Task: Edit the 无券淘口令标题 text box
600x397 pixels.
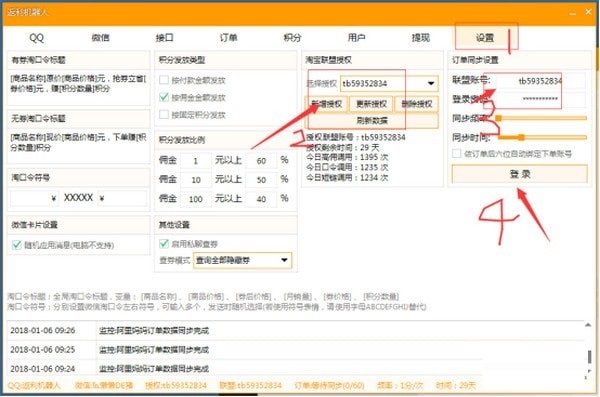Action: [x=78, y=146]
